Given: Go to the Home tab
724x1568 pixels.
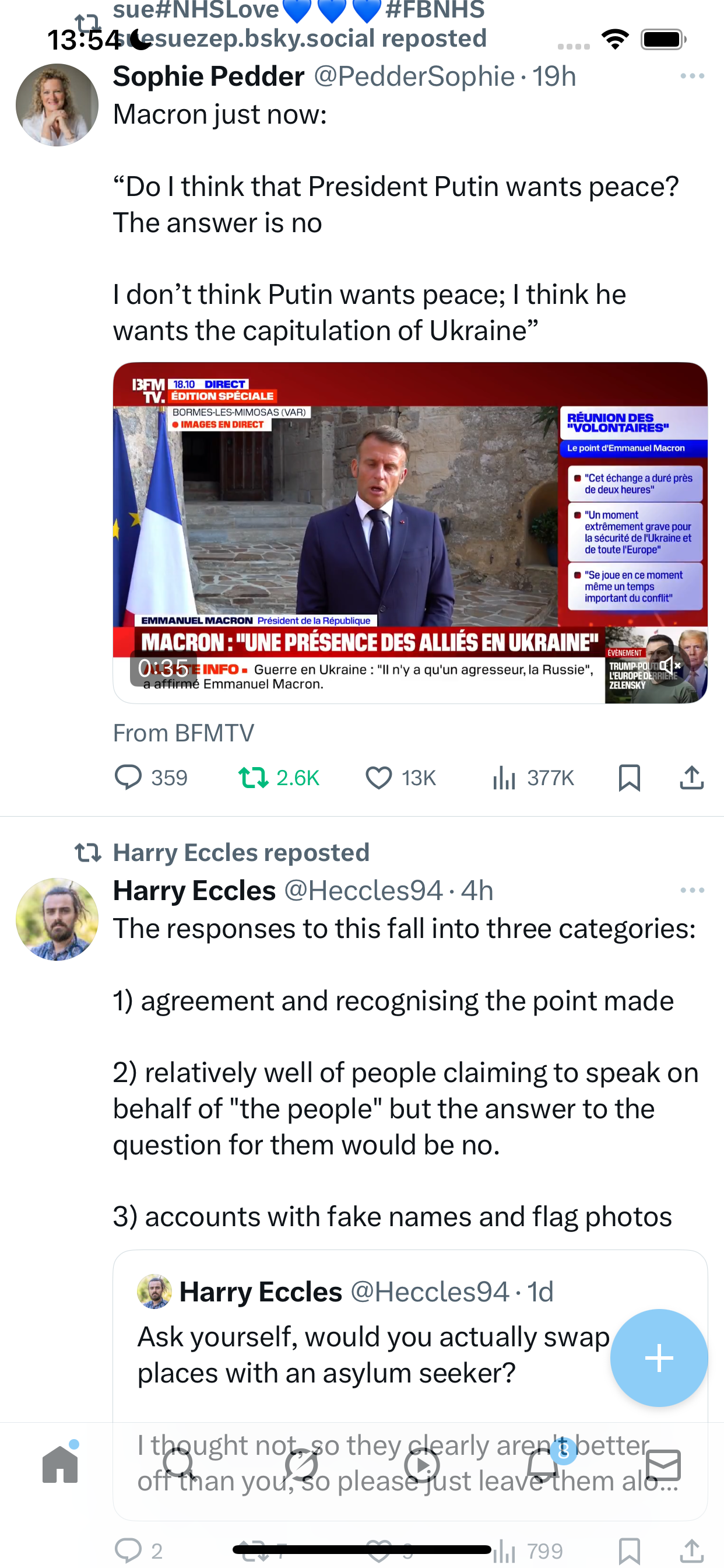Looking at the screenshot, I should [60, 1465].
